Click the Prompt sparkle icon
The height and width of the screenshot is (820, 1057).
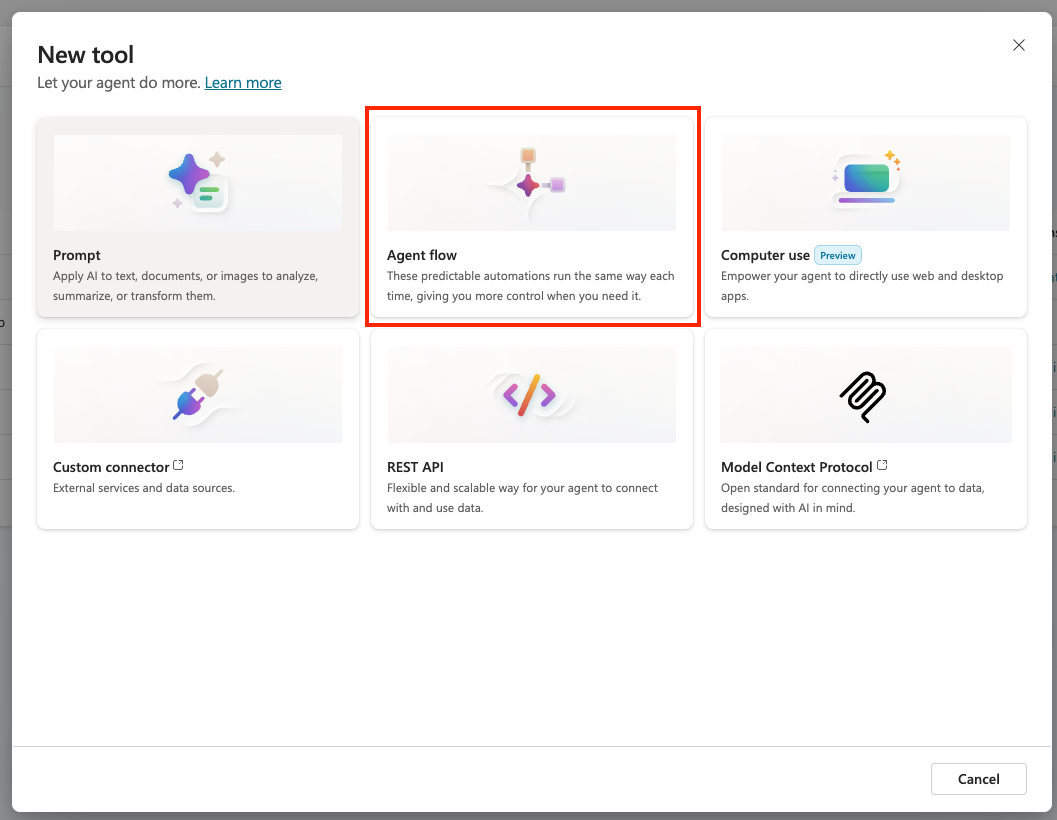click(197, 182)
